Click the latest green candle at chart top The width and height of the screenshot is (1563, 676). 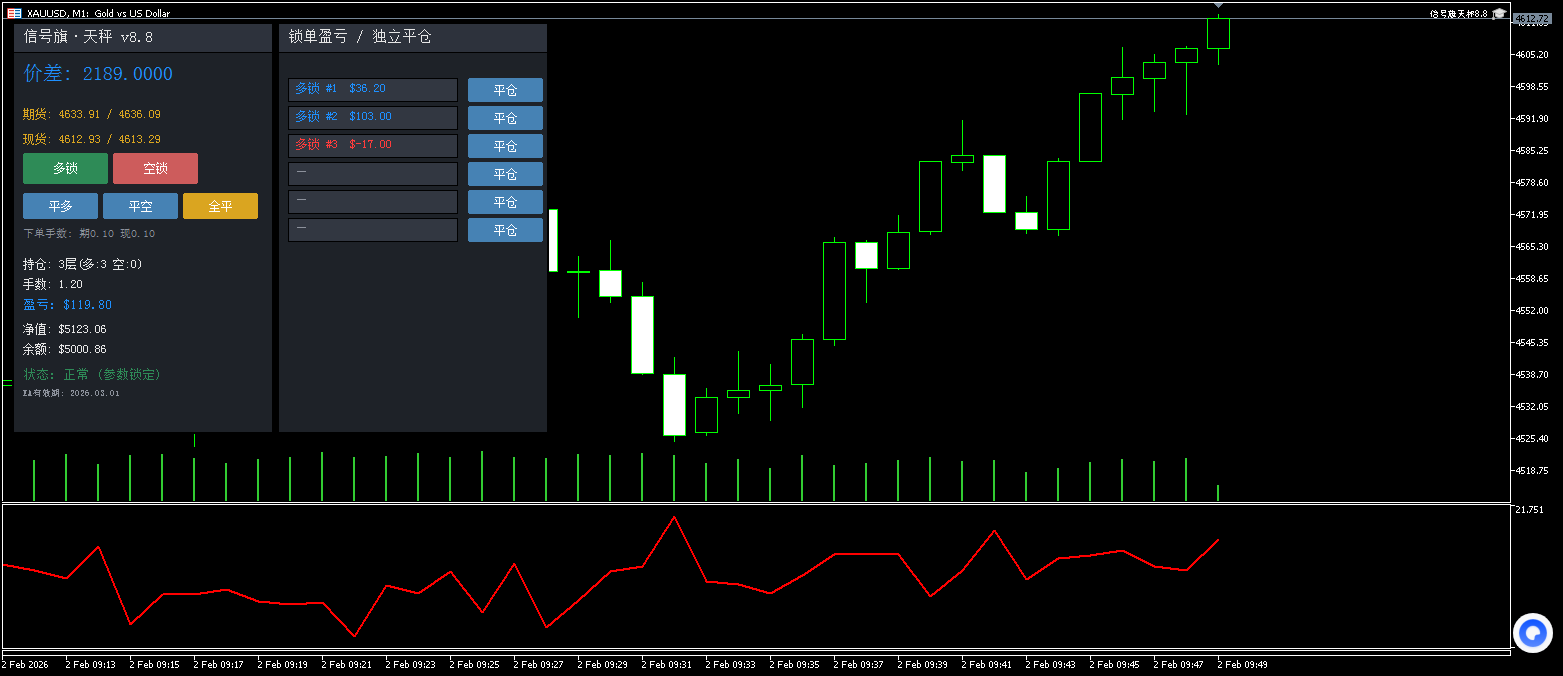click(1218, 32)
